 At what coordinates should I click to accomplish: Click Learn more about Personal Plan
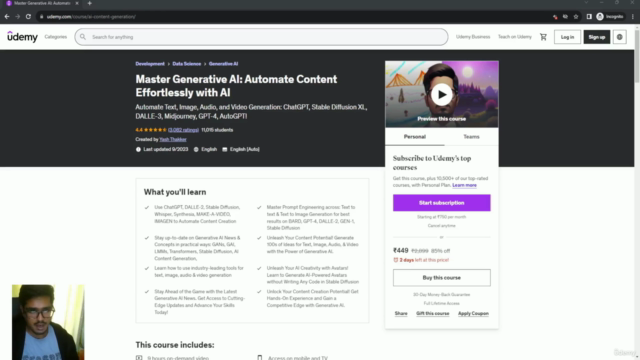click(x=464, y=185)
